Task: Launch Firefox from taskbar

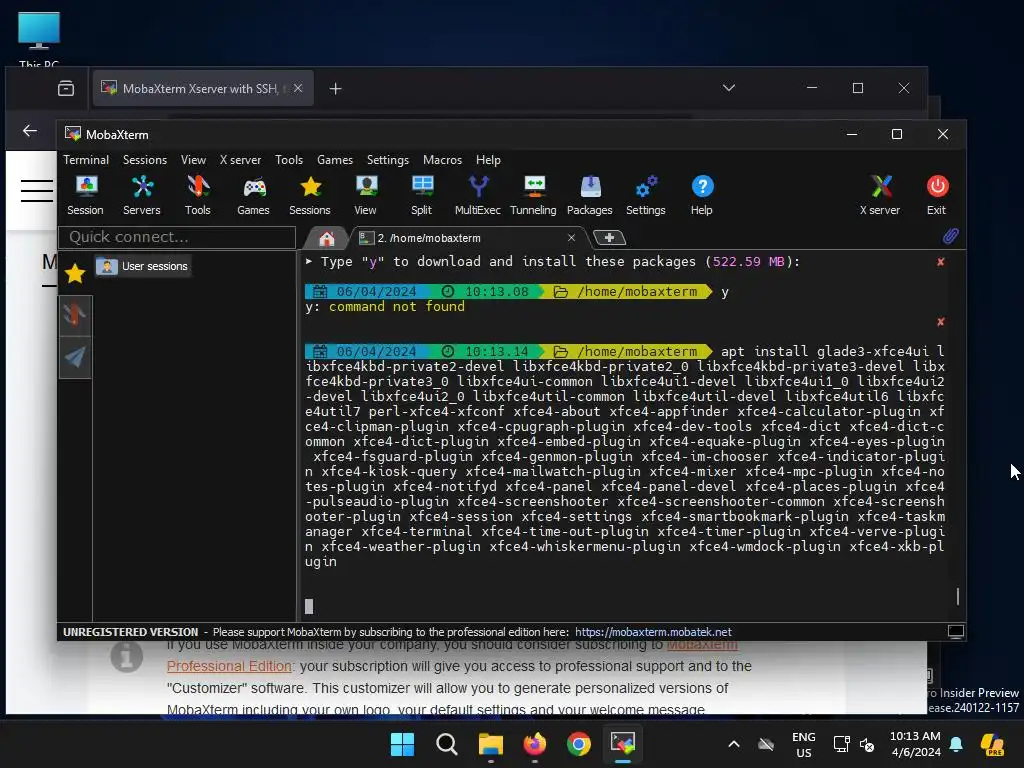Action: 535,744
